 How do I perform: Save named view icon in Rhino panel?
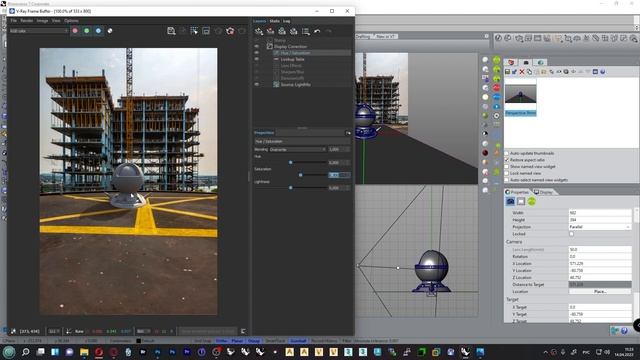click(507, 72)
